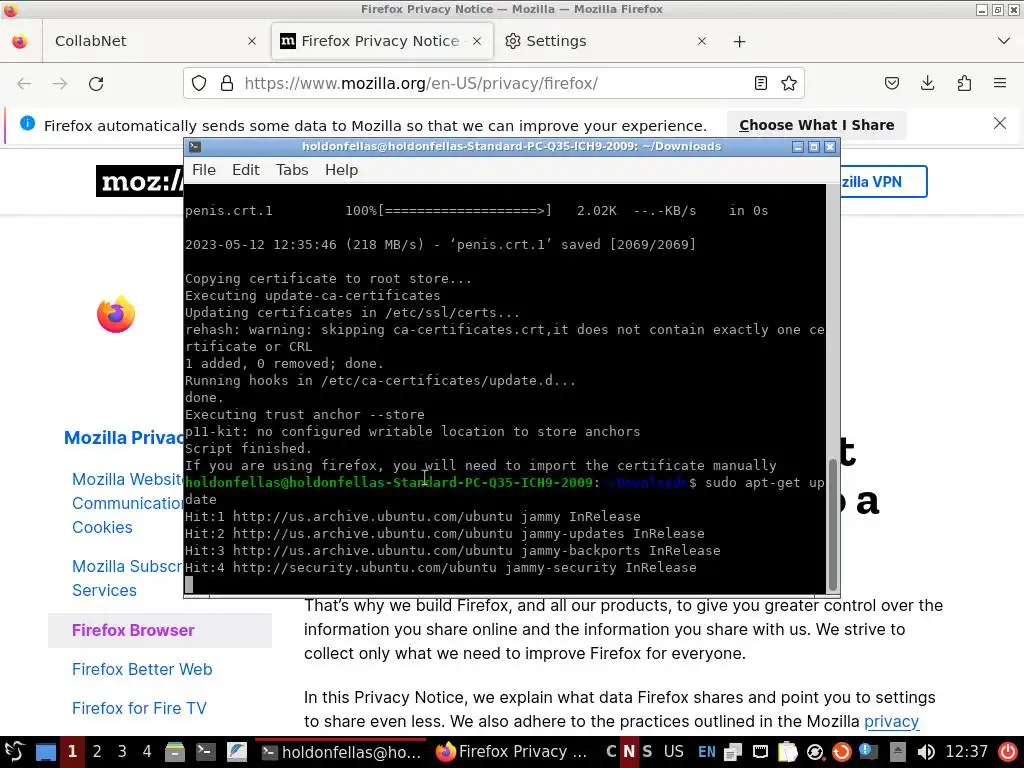The image size is (1024, 768).
Task: Open the Extensions puzzle piece icon
Action: (x=964, y=83)
